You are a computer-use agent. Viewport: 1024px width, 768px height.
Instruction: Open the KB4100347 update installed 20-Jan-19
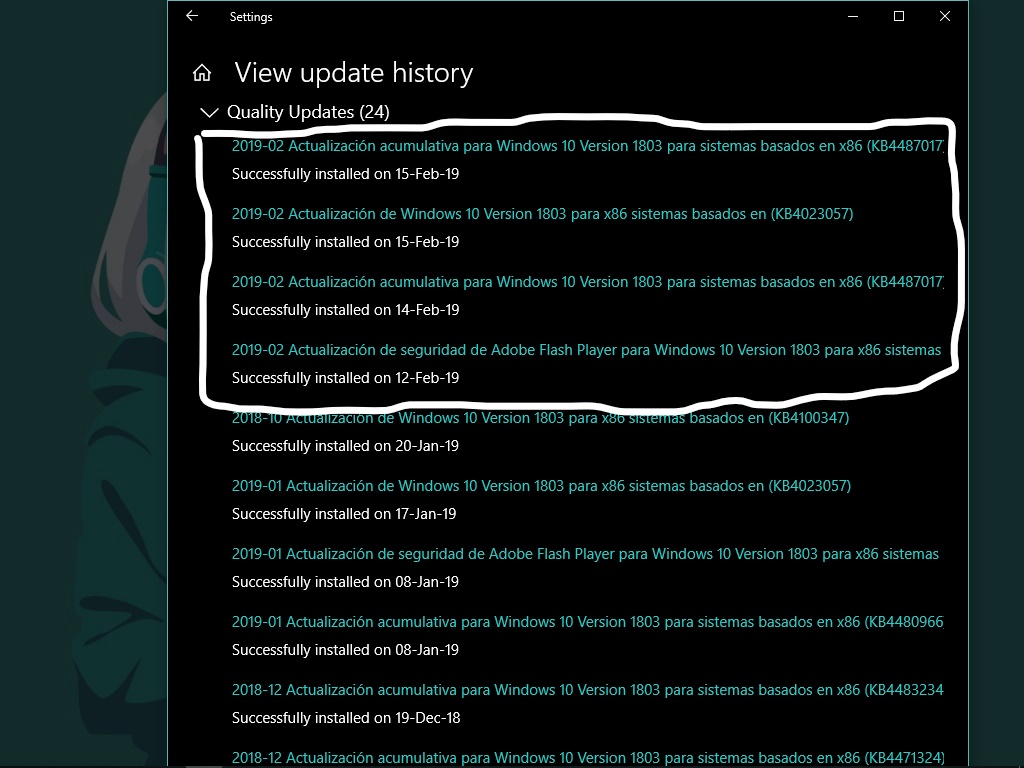pos(540,417)
